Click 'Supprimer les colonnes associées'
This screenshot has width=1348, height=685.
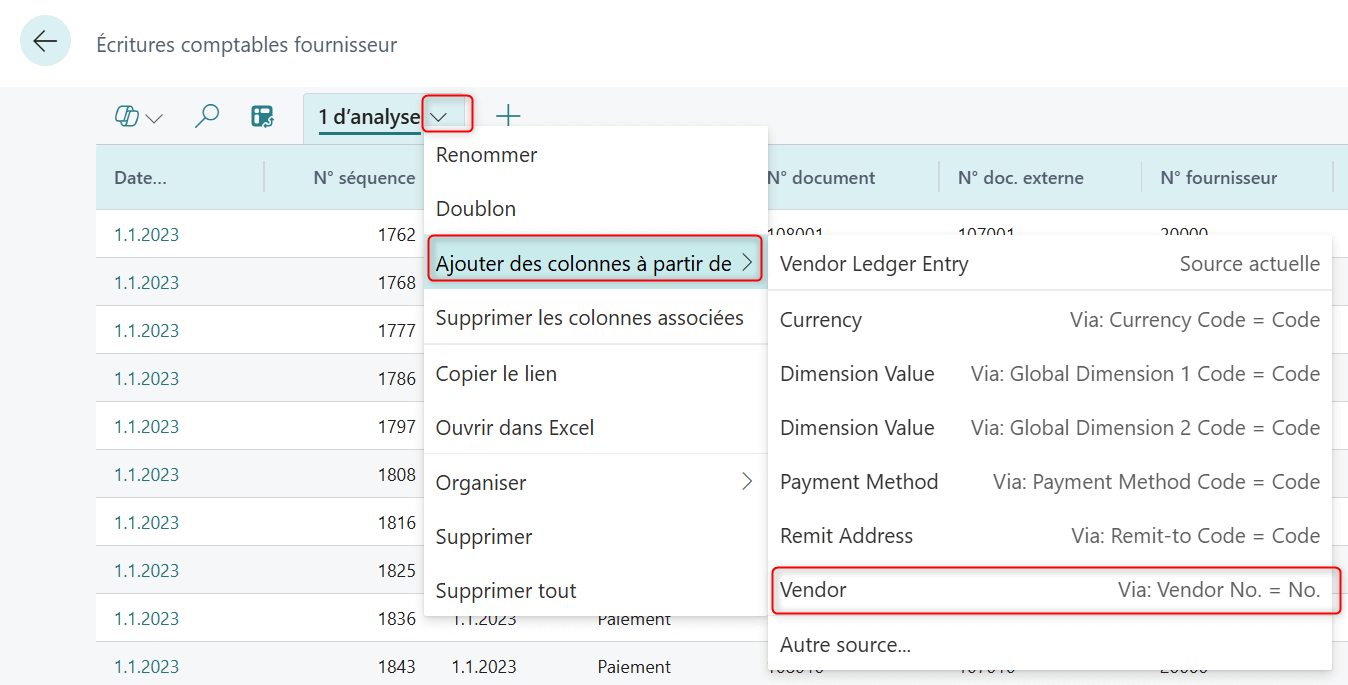point(590,318)
